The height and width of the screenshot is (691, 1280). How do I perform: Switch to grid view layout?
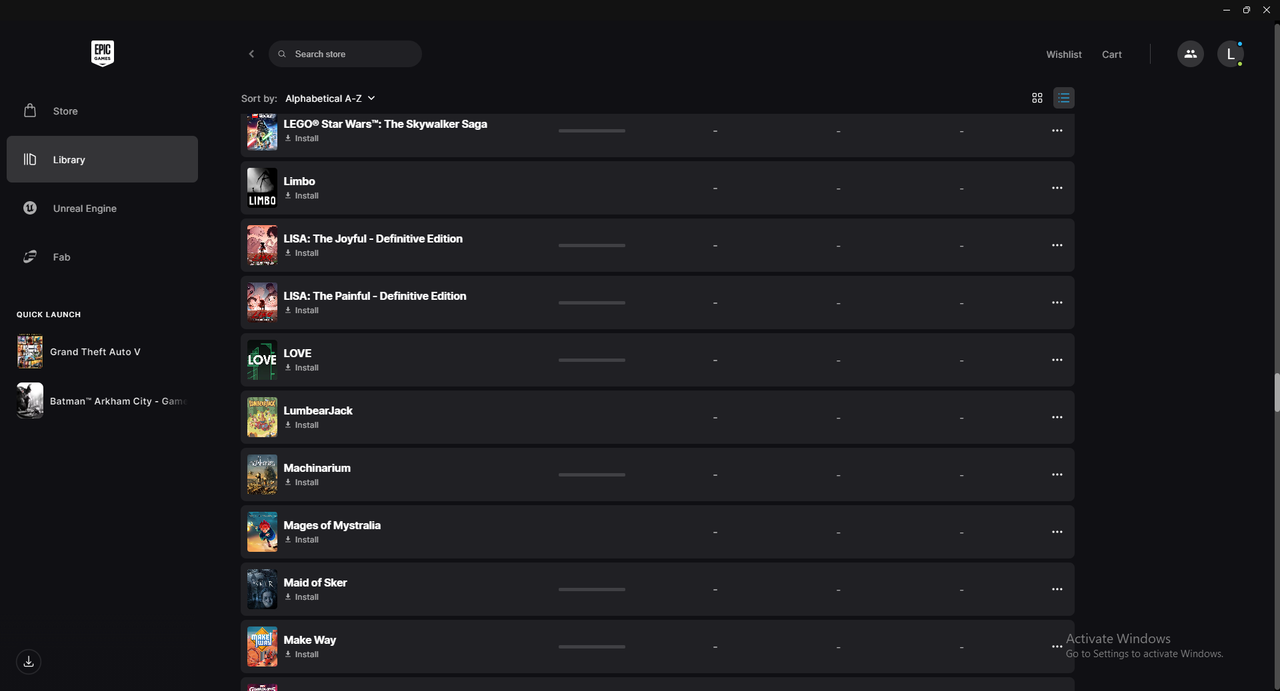tap(1037, 98)
